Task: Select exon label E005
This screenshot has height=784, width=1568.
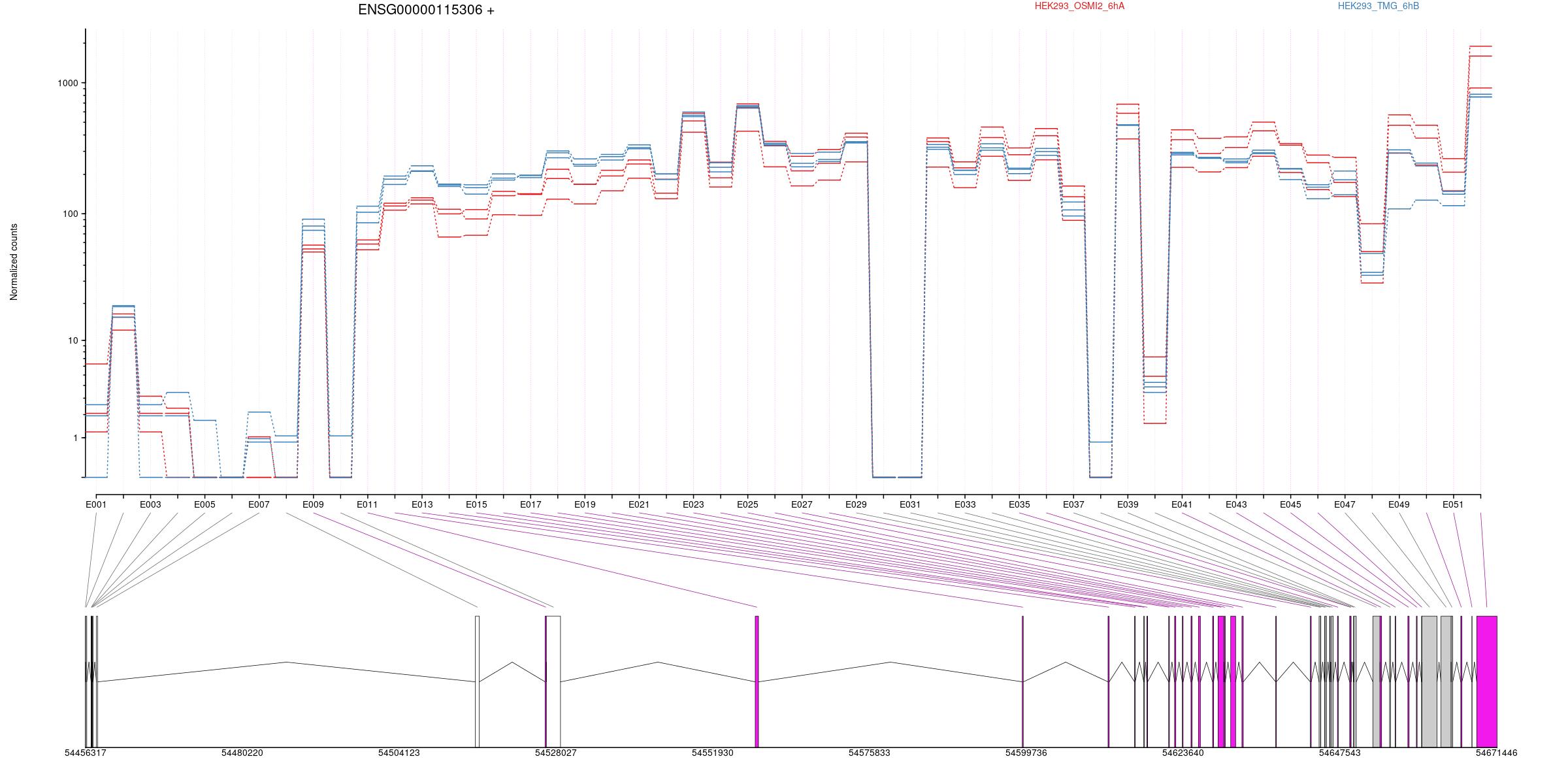Action: (204, 504)
